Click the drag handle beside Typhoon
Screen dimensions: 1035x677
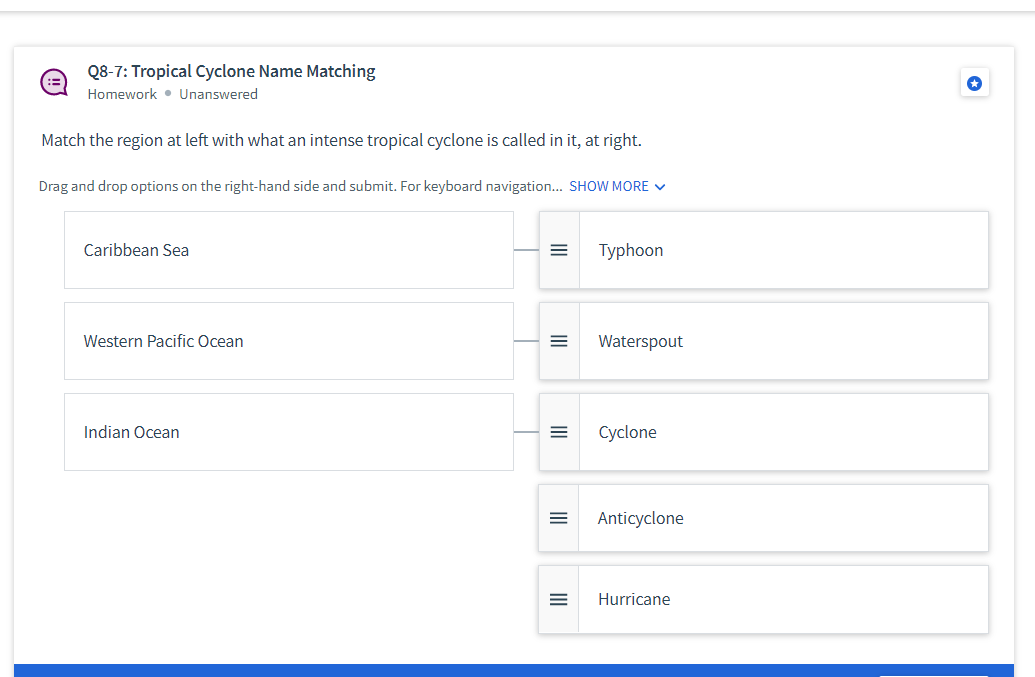point(559,250)
